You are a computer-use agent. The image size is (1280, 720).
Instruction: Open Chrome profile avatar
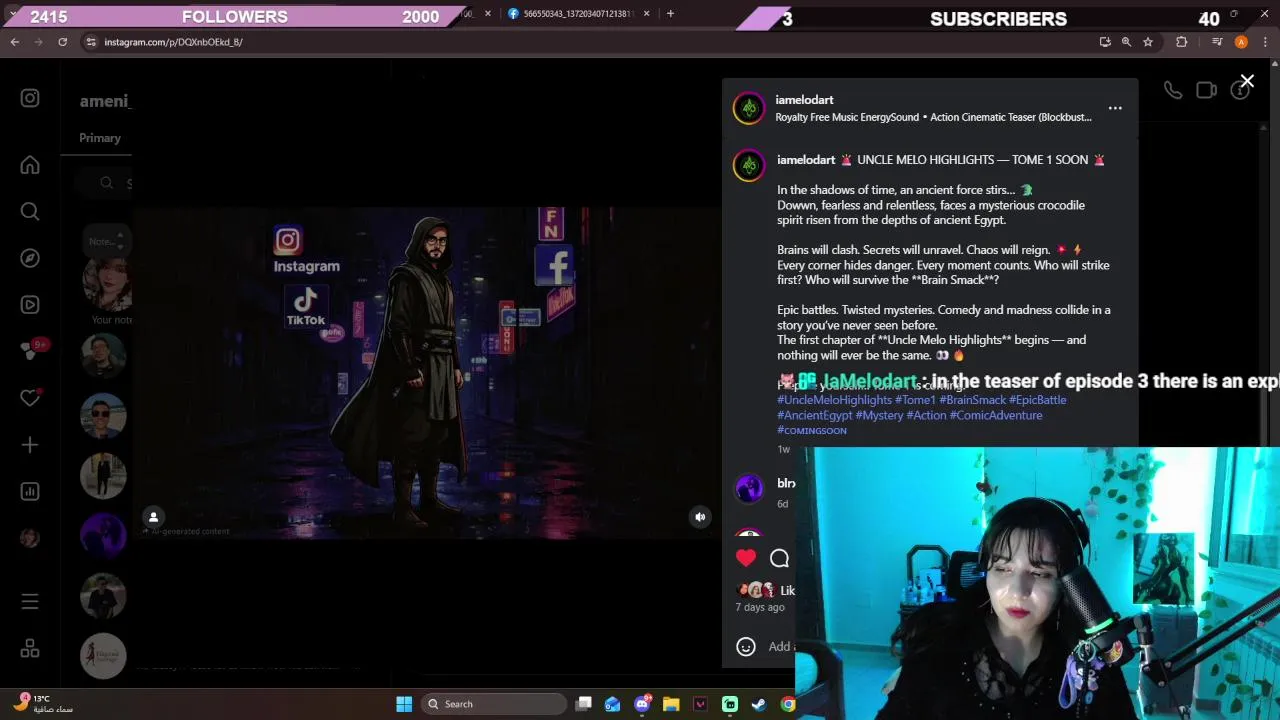point(1241,42)
